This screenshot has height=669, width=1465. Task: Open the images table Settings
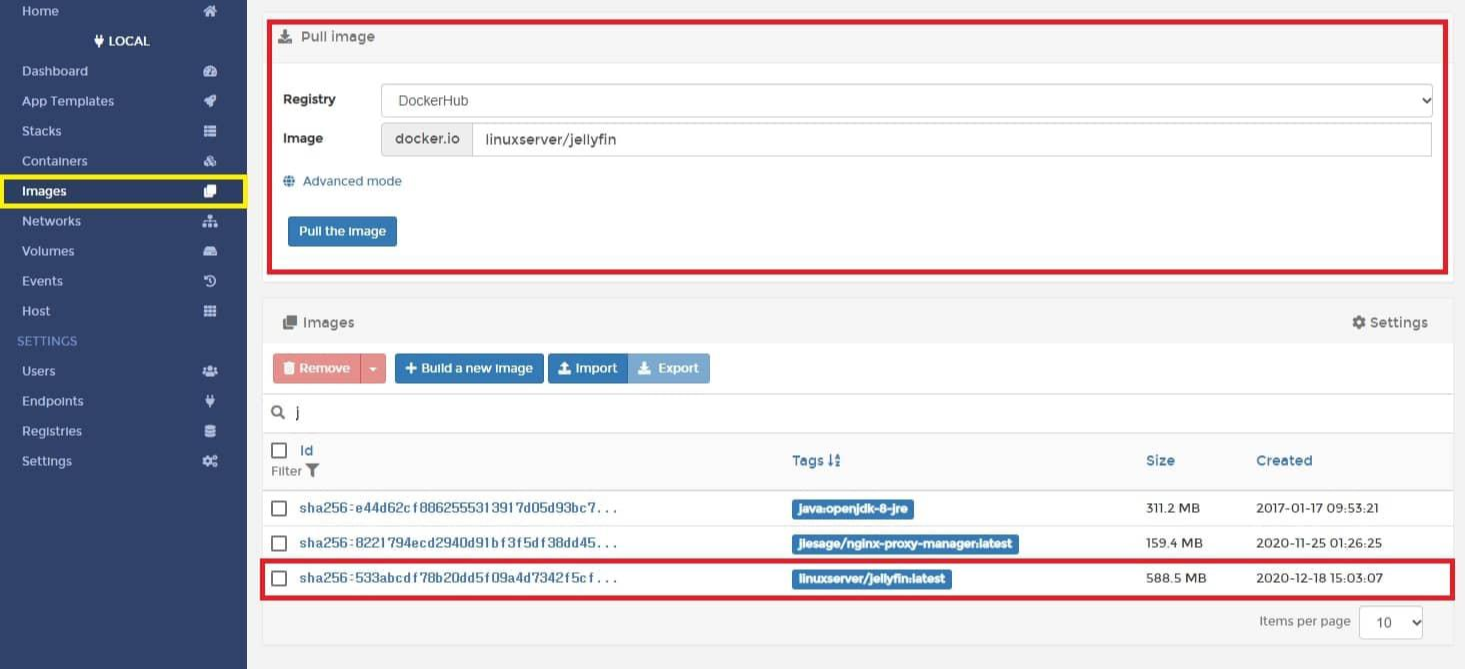click(1390, 322)
